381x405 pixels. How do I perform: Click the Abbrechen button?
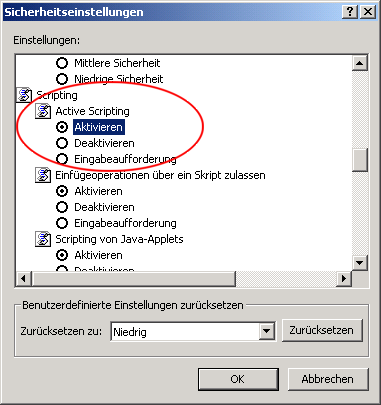[x=328, y=379]
